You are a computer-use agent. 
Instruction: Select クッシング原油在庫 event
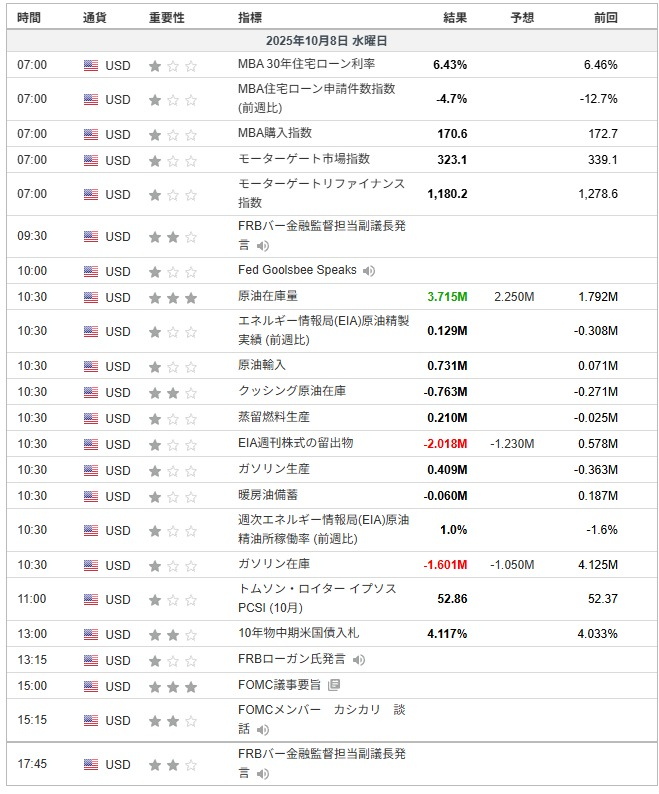pyautogui.click(x=293, y=392)
